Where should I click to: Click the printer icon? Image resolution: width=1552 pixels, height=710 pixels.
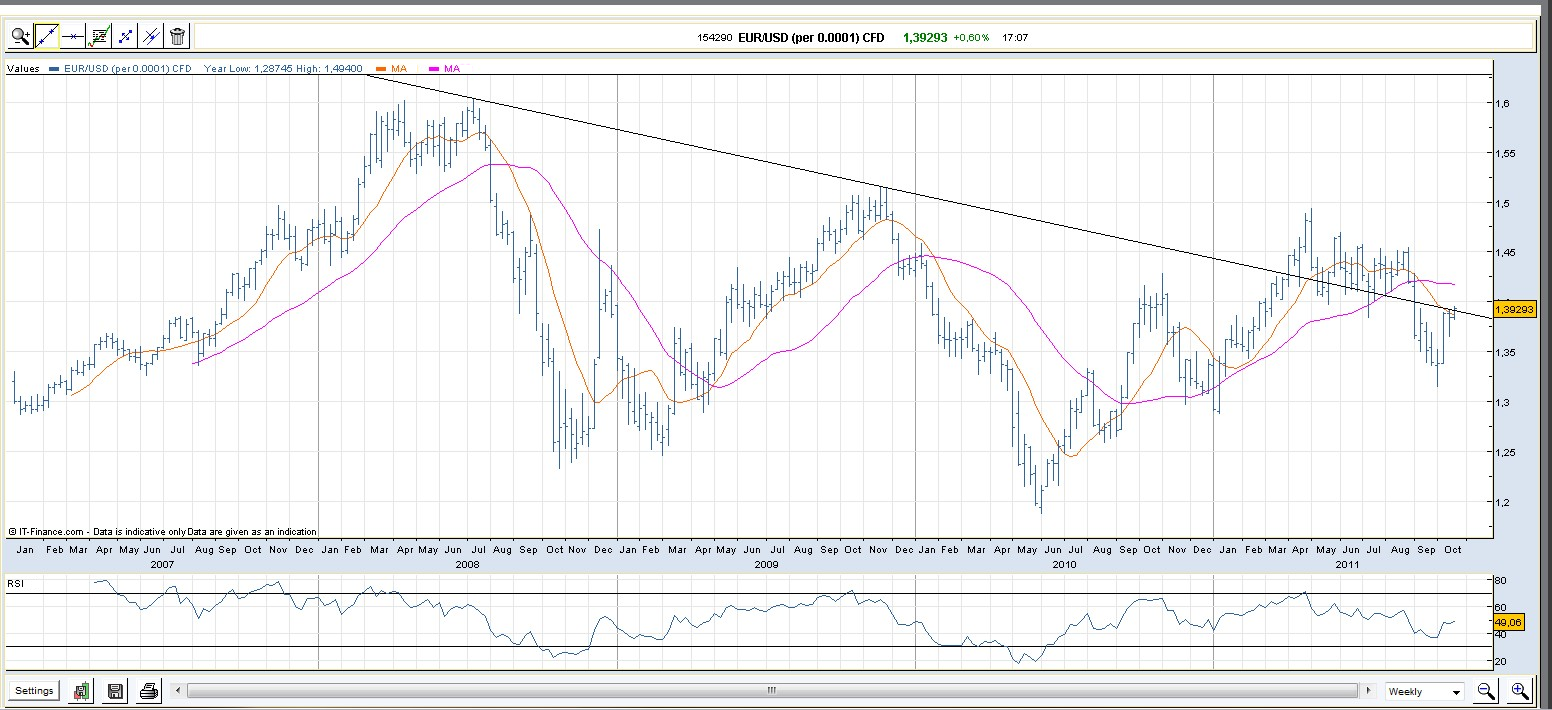click(x=149, y=691)
